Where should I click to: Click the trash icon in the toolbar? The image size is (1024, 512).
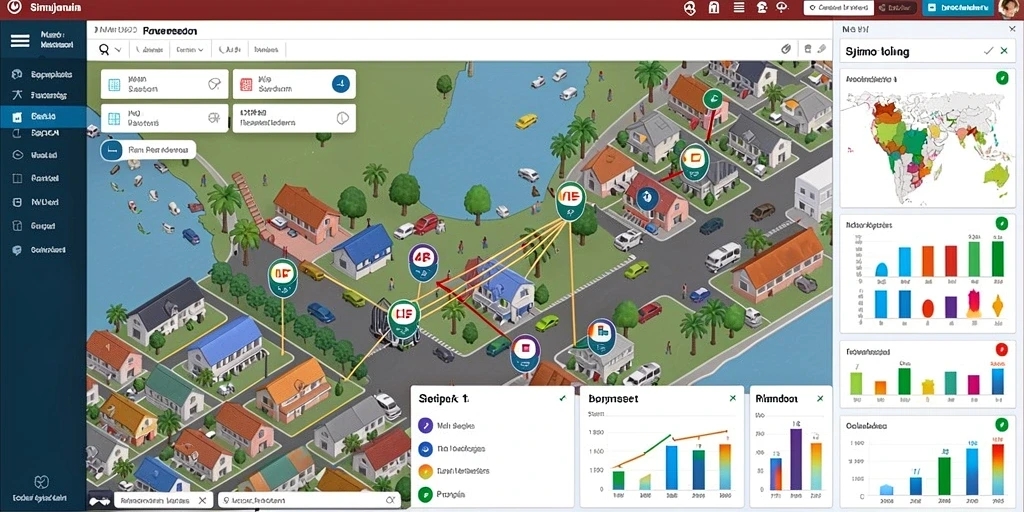808,49
